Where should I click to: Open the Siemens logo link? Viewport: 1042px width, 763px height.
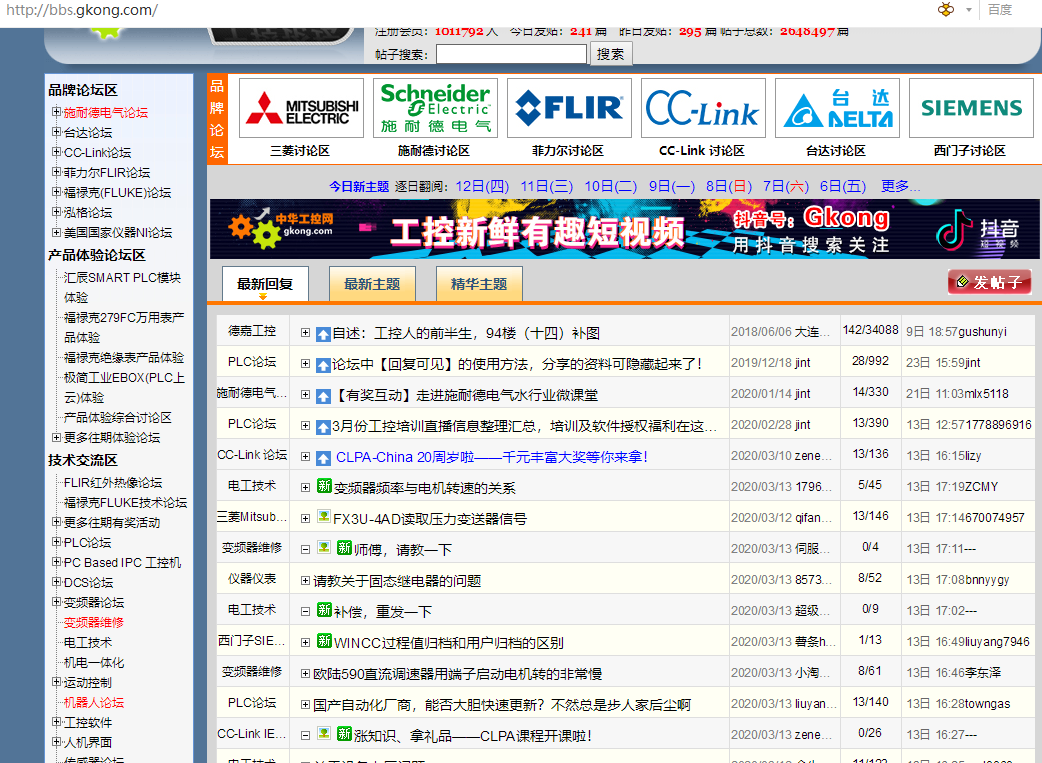[x=971, y=108]
